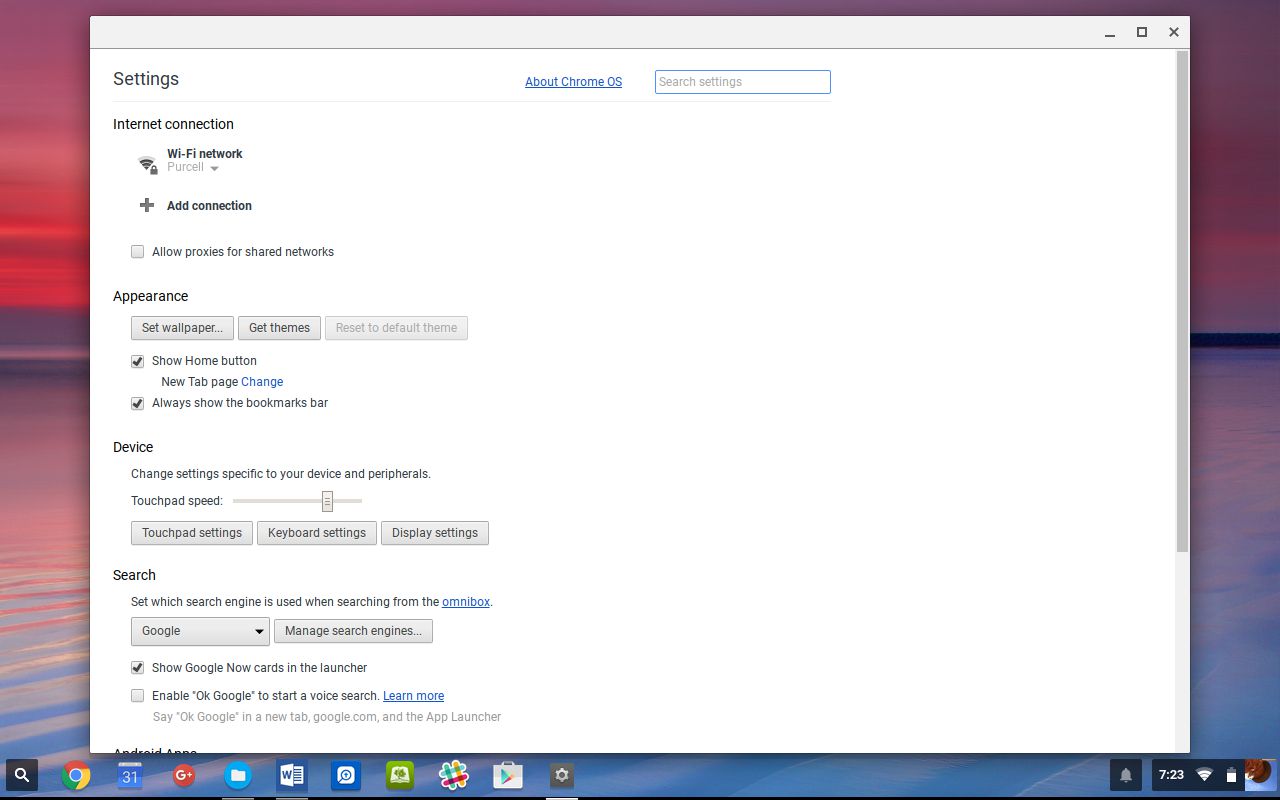Open the Files app on the shelf
Screen dimensions: 1280x800
tap(237, 775)
